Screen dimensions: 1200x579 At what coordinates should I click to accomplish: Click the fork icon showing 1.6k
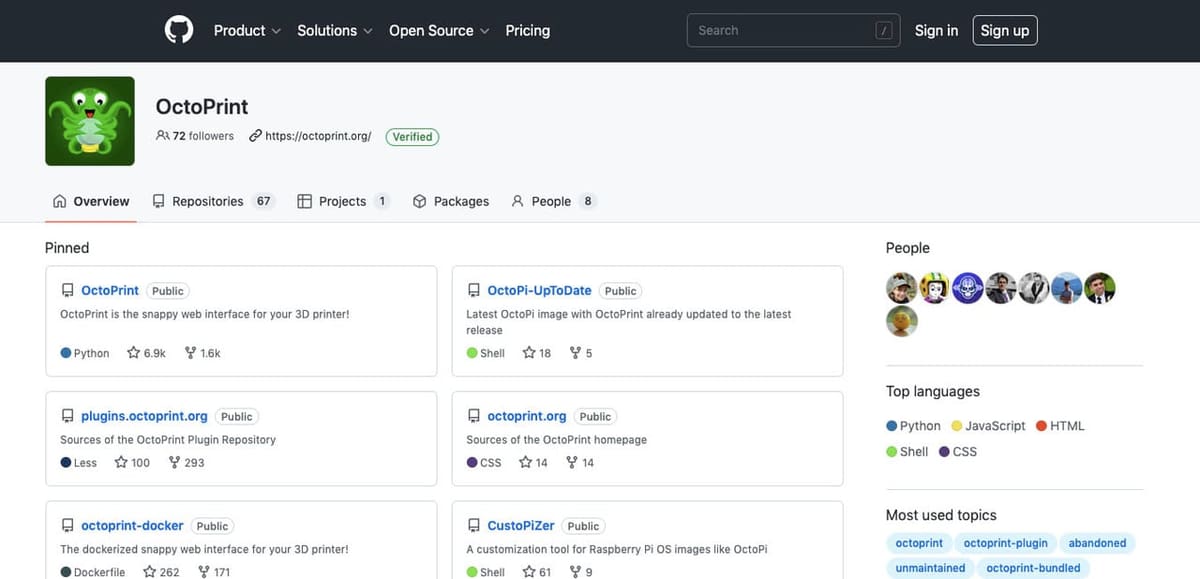pyautogui.click(x=190, y=353)
